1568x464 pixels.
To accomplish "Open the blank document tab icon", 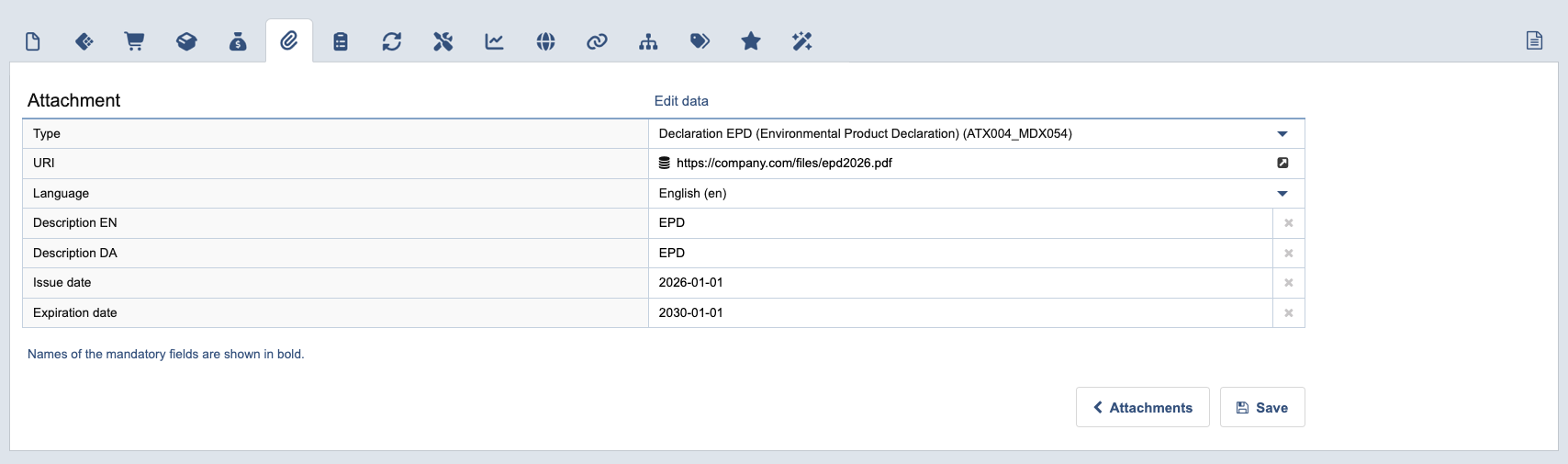I will (x=33, y=41).
